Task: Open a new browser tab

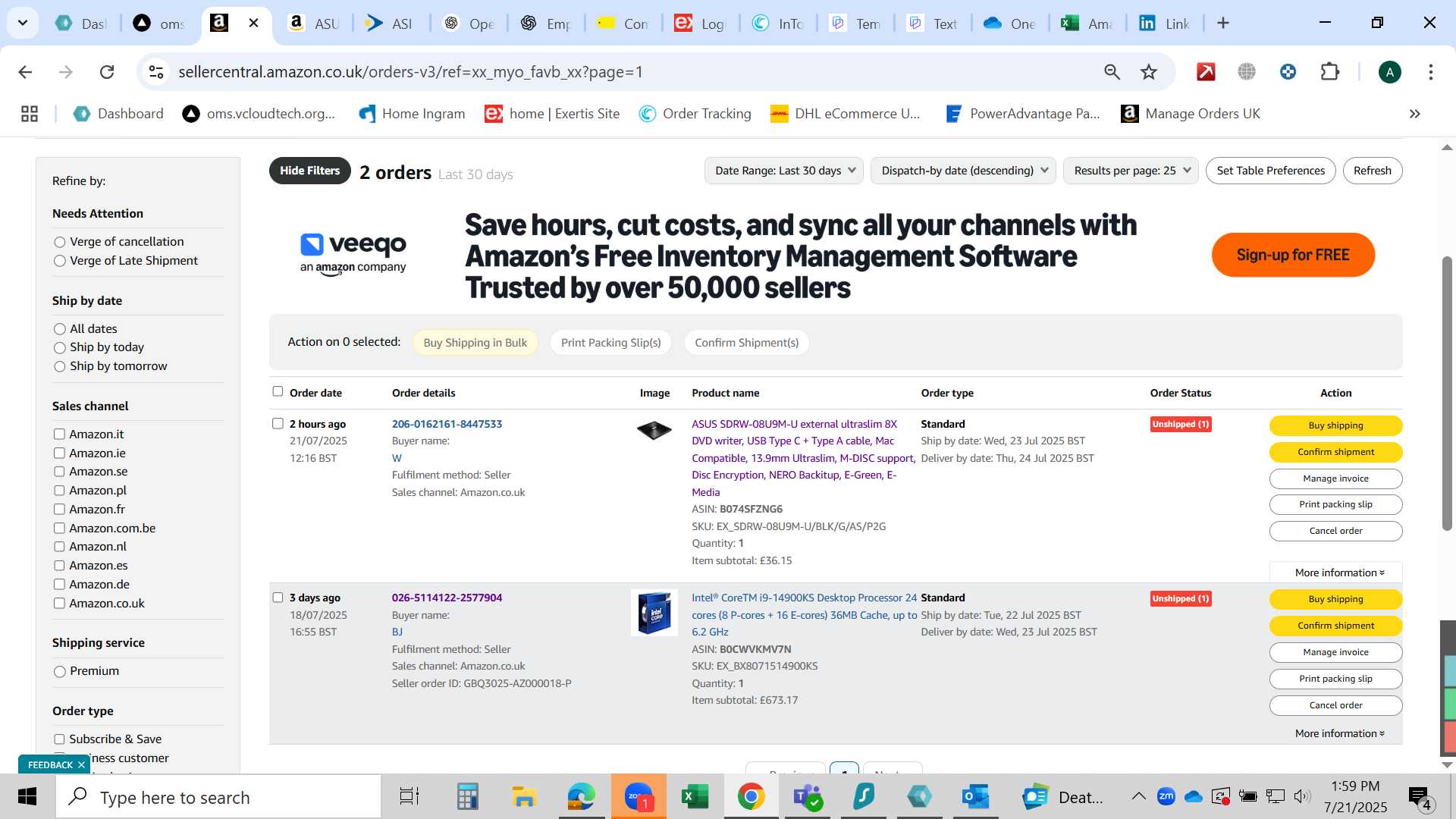Action: pos(1223,24)
